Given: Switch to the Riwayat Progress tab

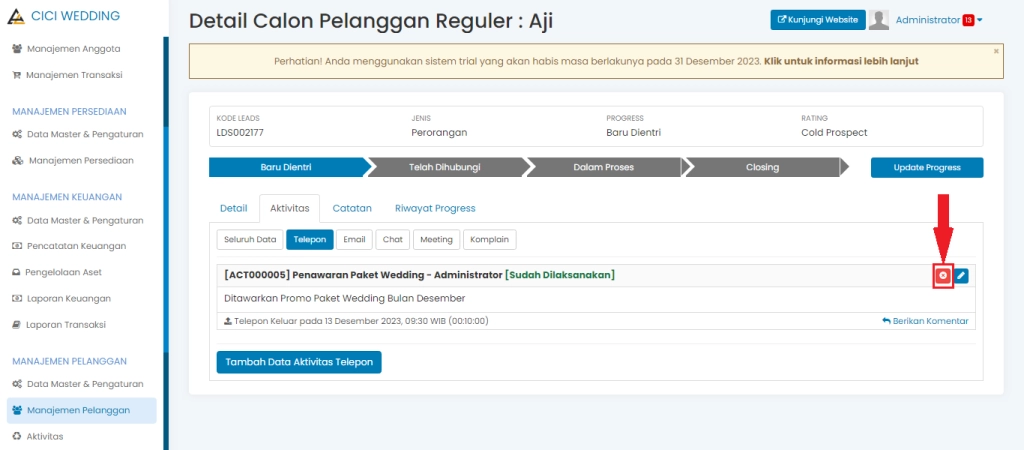Looking at the screenshot, I should (x=434, y=208).
